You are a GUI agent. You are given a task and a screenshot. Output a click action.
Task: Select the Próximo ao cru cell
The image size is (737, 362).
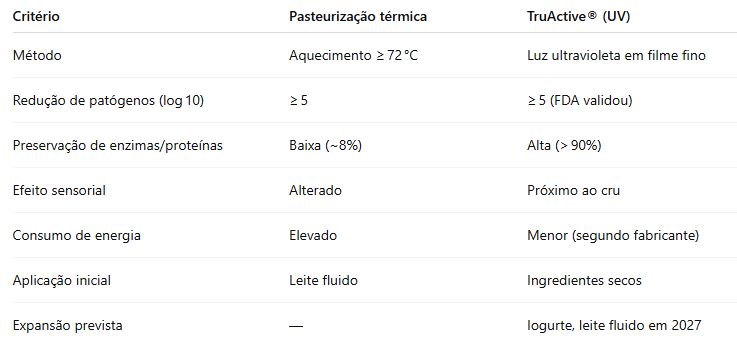pos(573,190)
